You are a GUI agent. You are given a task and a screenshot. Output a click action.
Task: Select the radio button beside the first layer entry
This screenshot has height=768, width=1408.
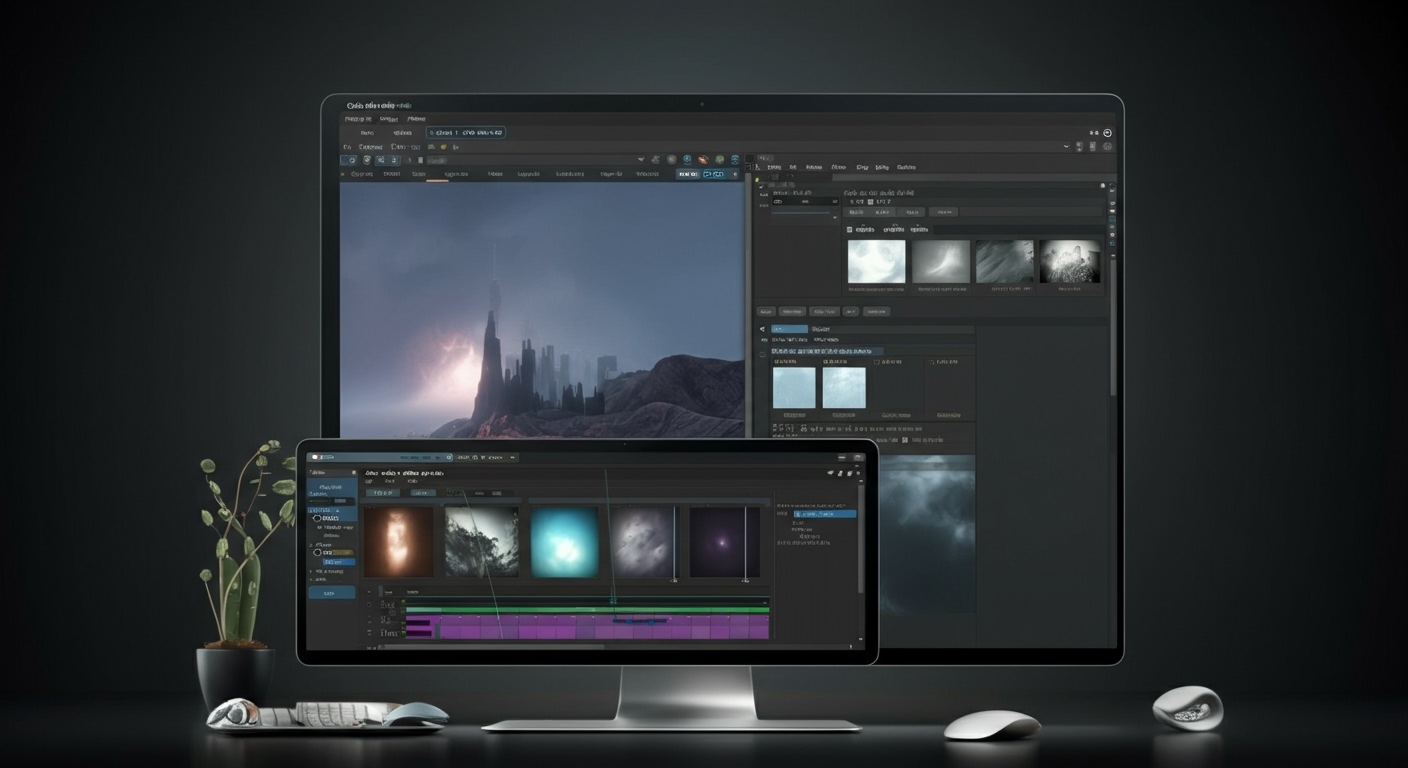point(317,518)
